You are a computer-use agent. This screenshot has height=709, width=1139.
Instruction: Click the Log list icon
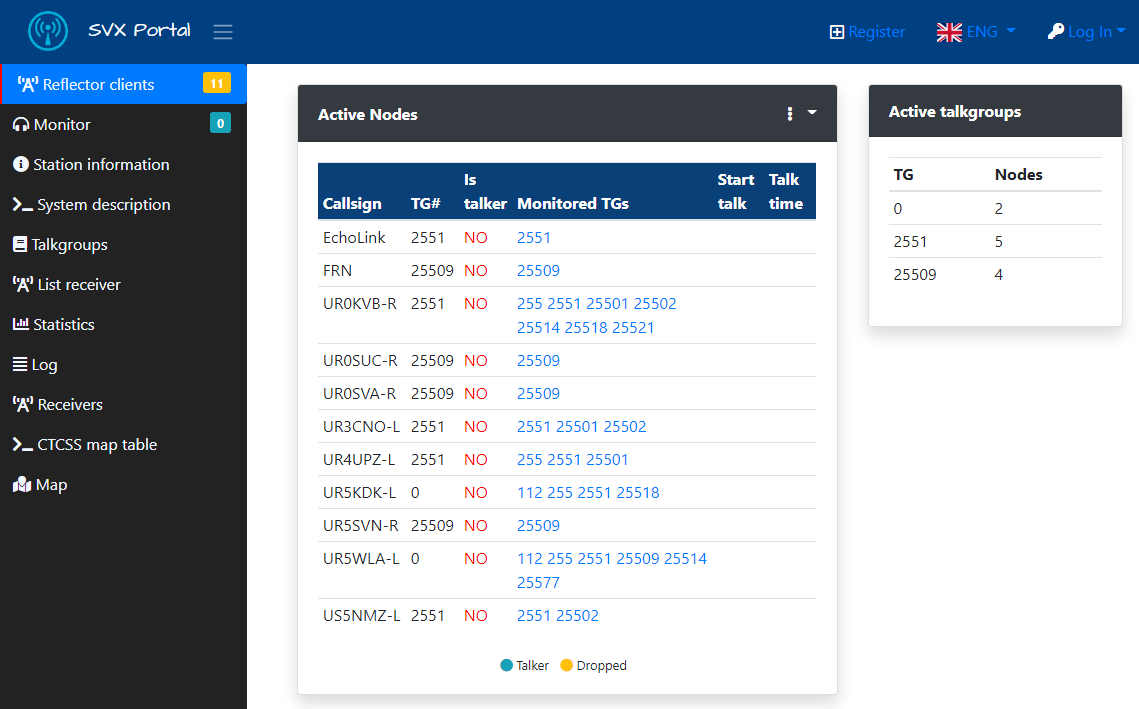click(x=21, y=365)
